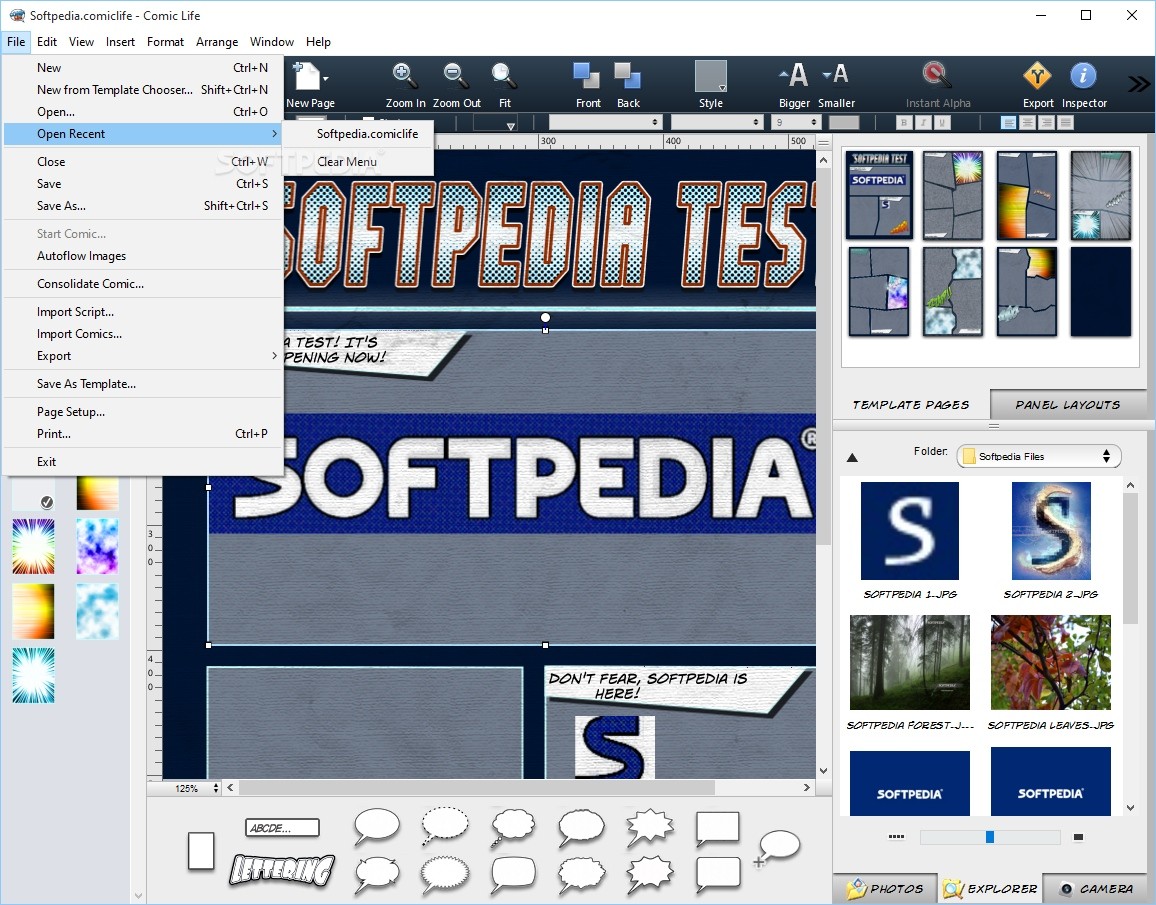Open the font family dropdown
This screenshot has height=905, width=1156.
(x=605, y=122)
